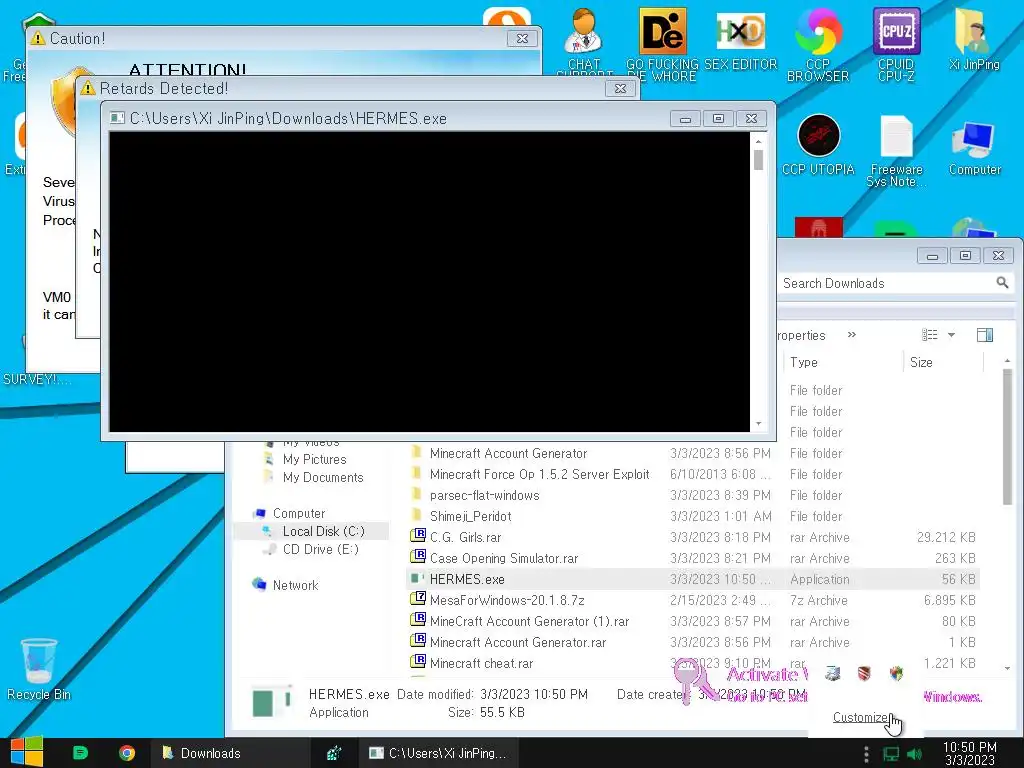Screen dimensions: 1024x768
Task: Select the Minecraft Account Generator folder
Action: tap(692, 453)
